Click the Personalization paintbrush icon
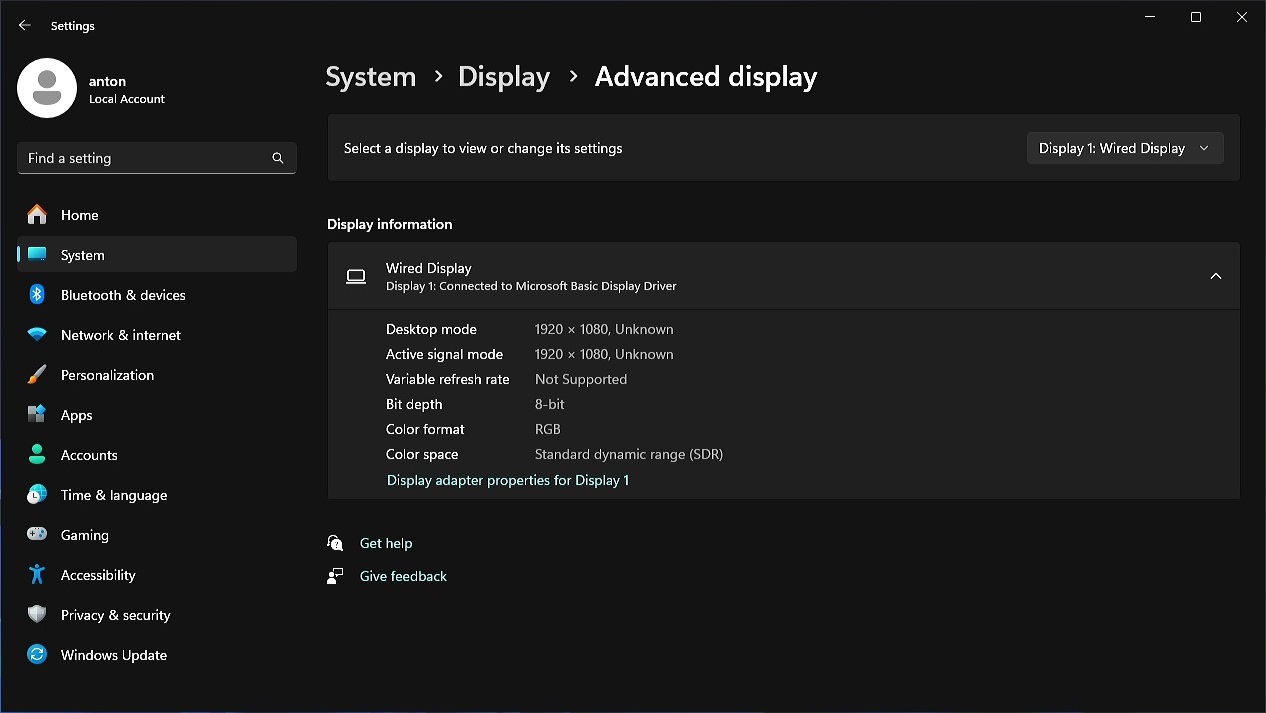This screenshot has width=1266, height=713. [37, 375]
